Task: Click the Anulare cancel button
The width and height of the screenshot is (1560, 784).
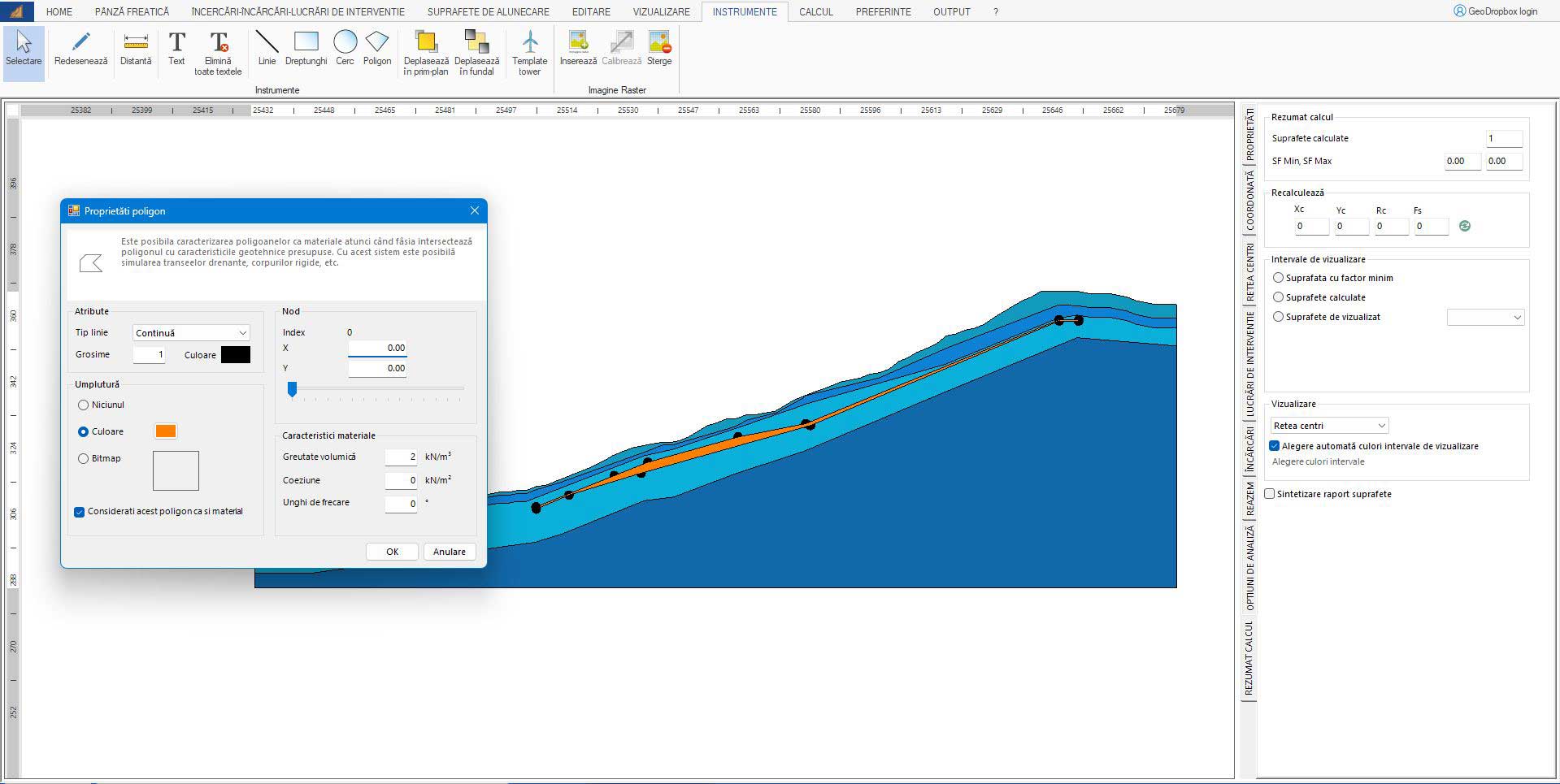Action: 449,552
